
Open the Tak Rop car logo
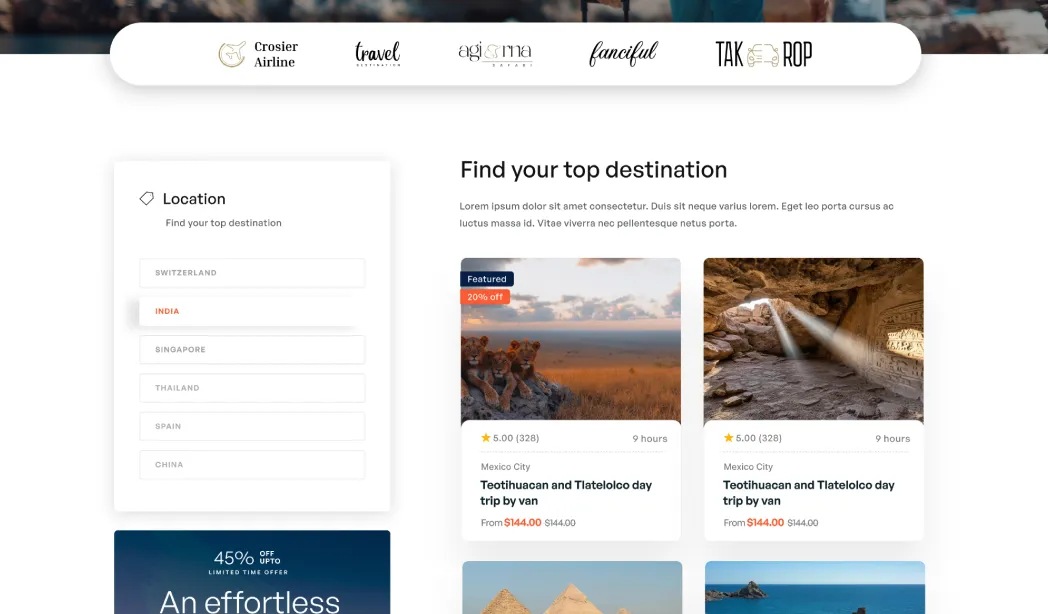[764, 54]
